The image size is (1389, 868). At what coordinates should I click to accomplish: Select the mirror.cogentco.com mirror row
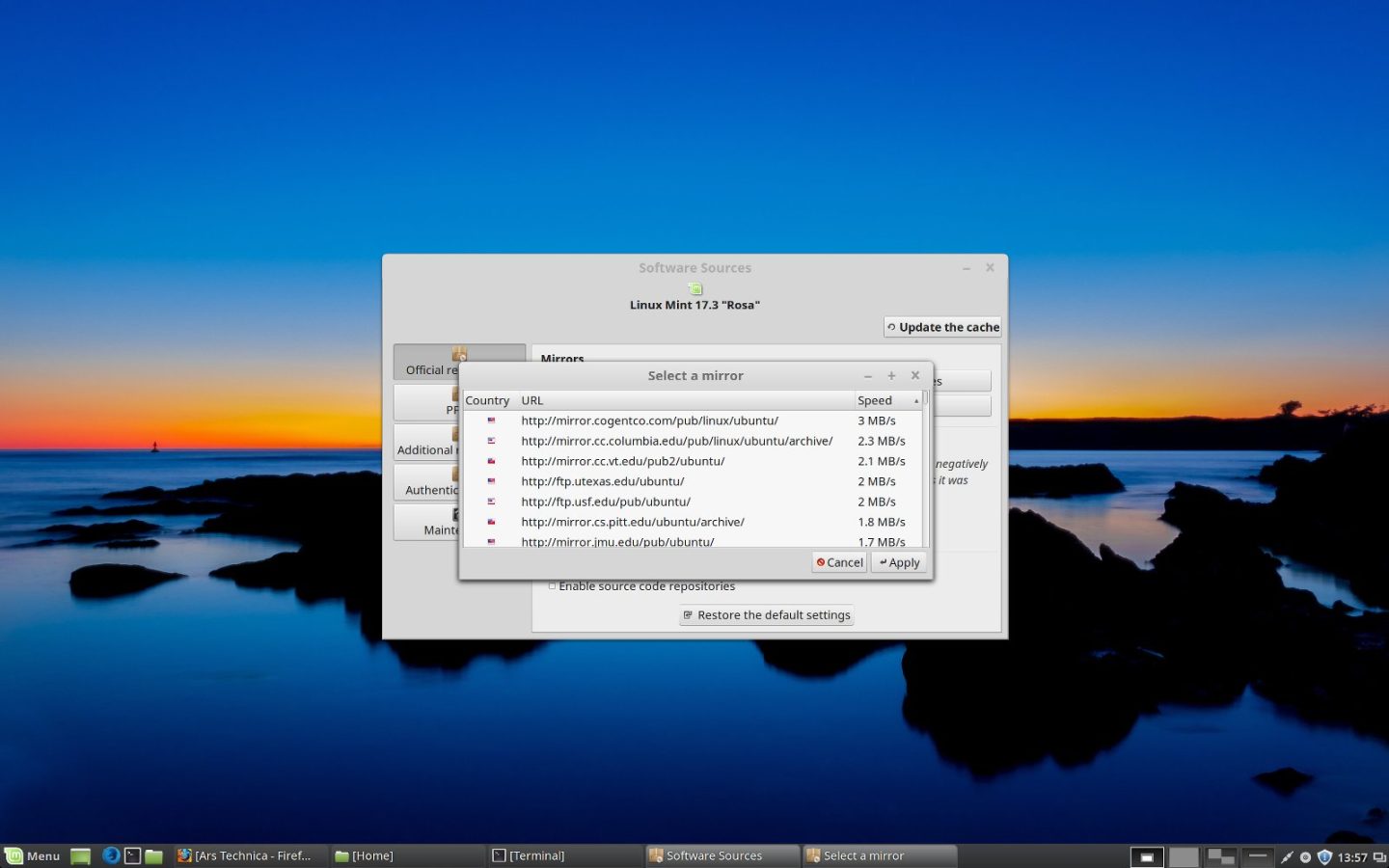tap(648, 420)
